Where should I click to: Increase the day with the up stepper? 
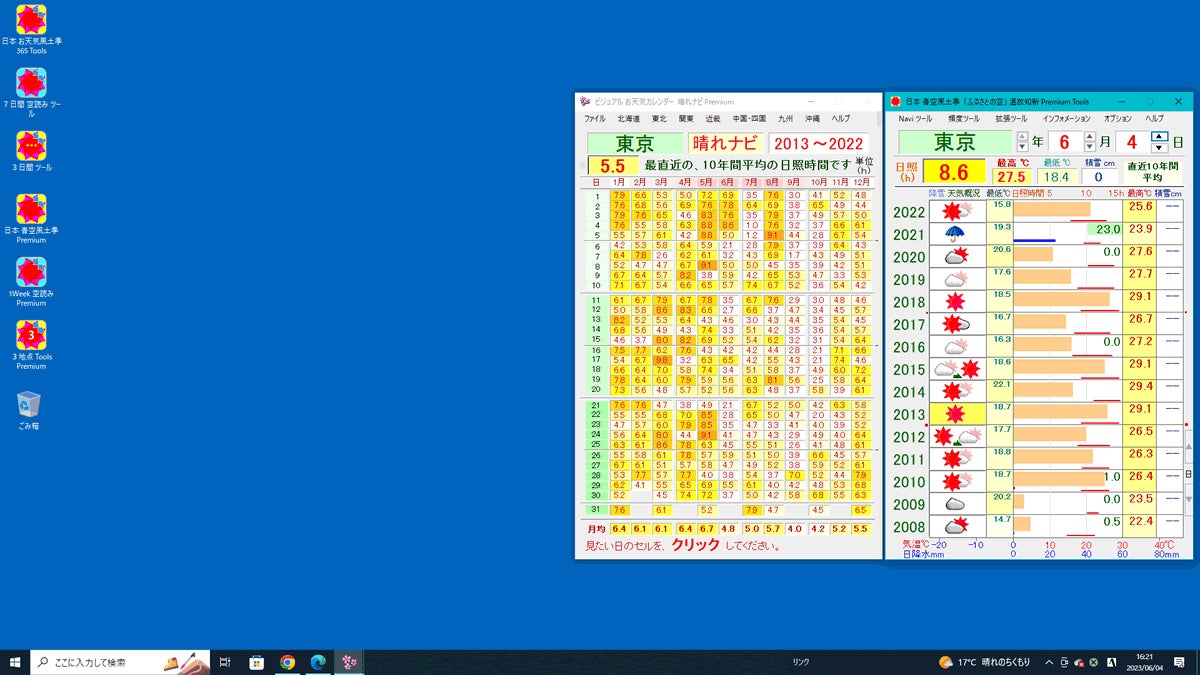(x=1159, y=136)
